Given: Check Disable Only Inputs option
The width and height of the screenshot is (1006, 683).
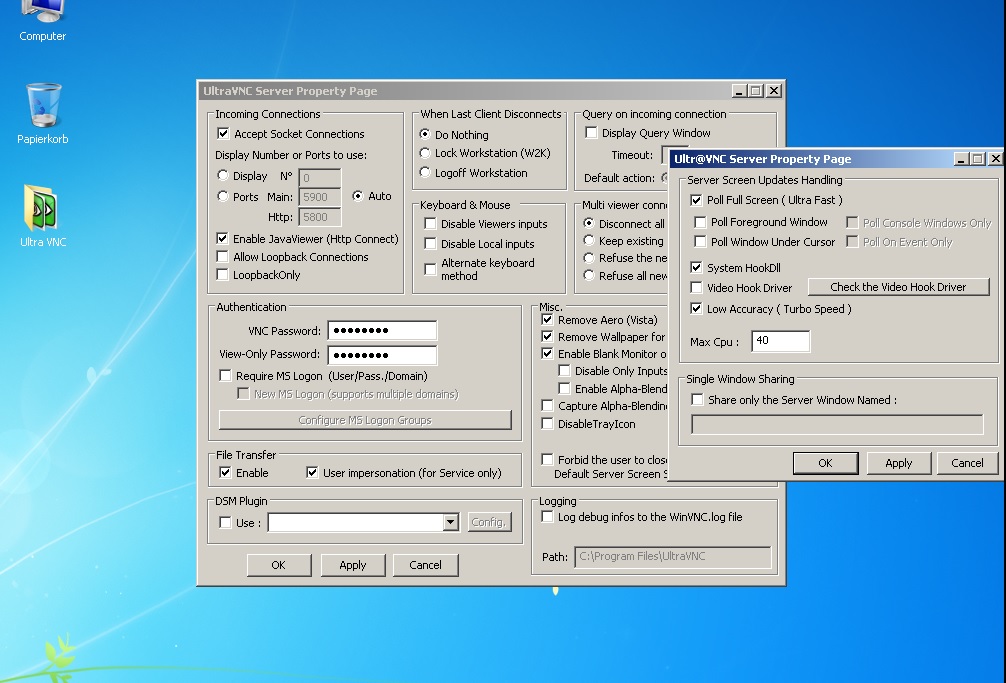Looking at the screenshot, I should click(x=564, y=371).
